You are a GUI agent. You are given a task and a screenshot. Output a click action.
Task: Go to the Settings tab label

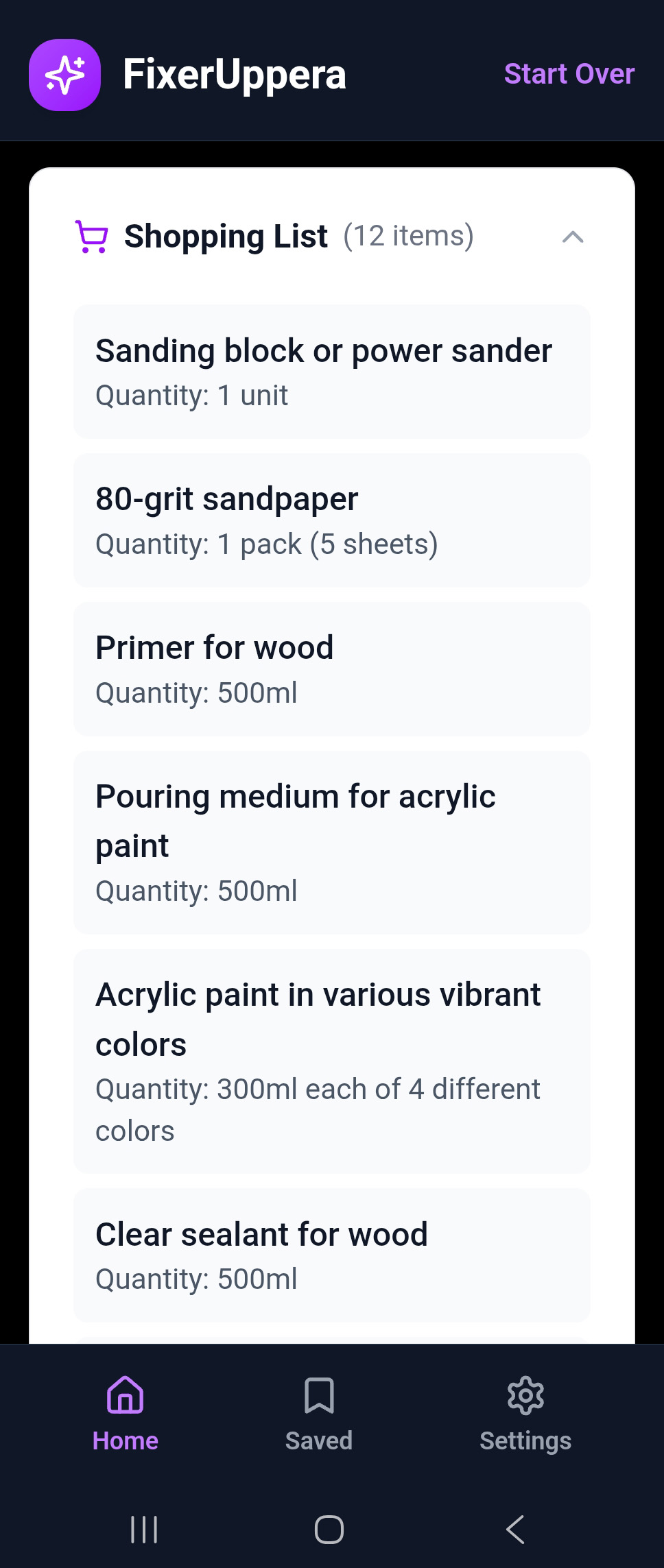(525, 1440)
